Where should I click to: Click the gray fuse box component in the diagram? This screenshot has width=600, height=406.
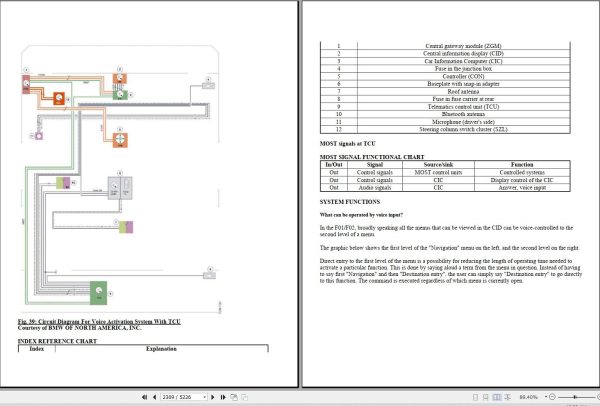(120, 188)
